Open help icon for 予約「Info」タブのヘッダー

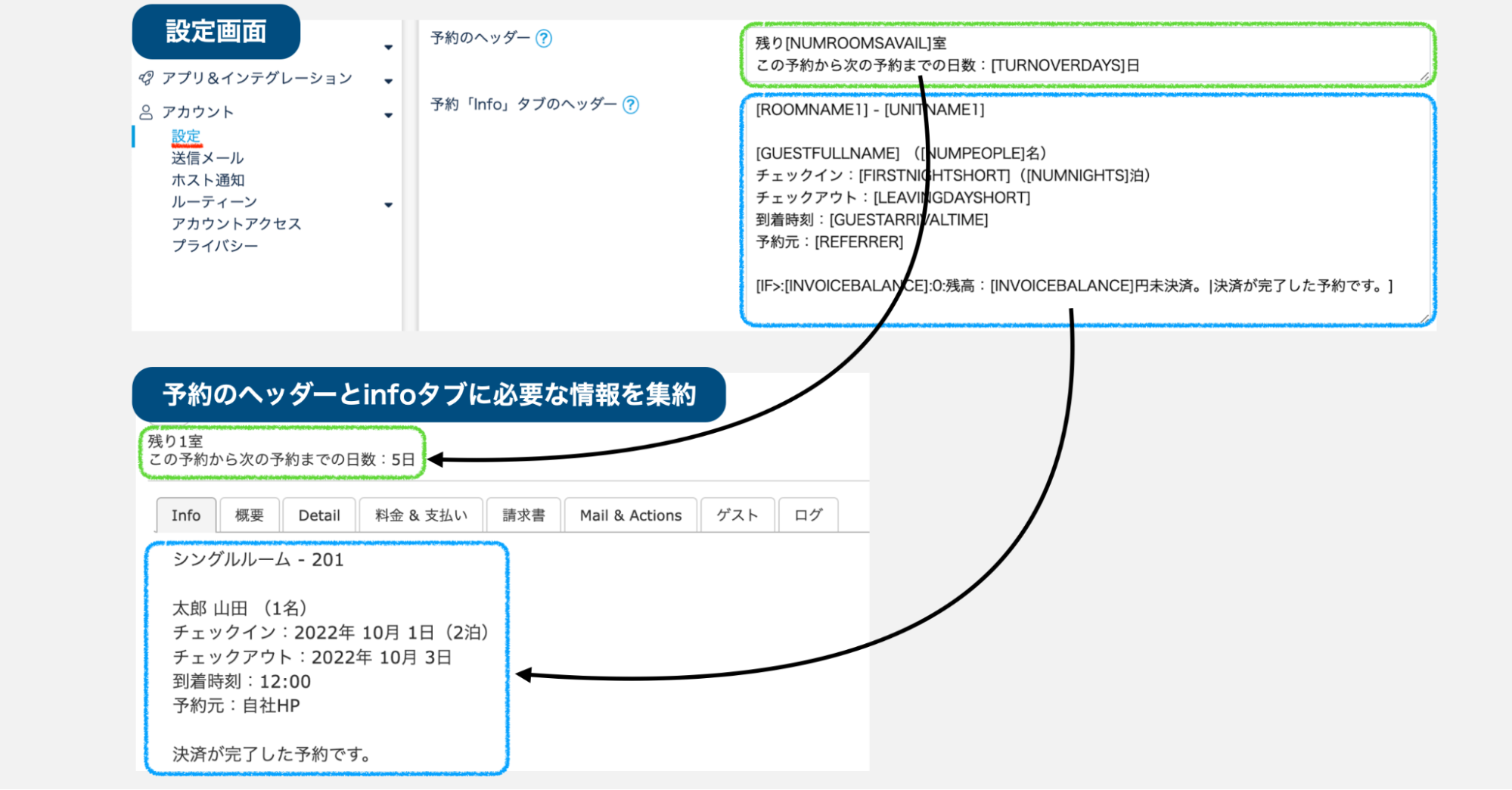click(x=631, y=104)
